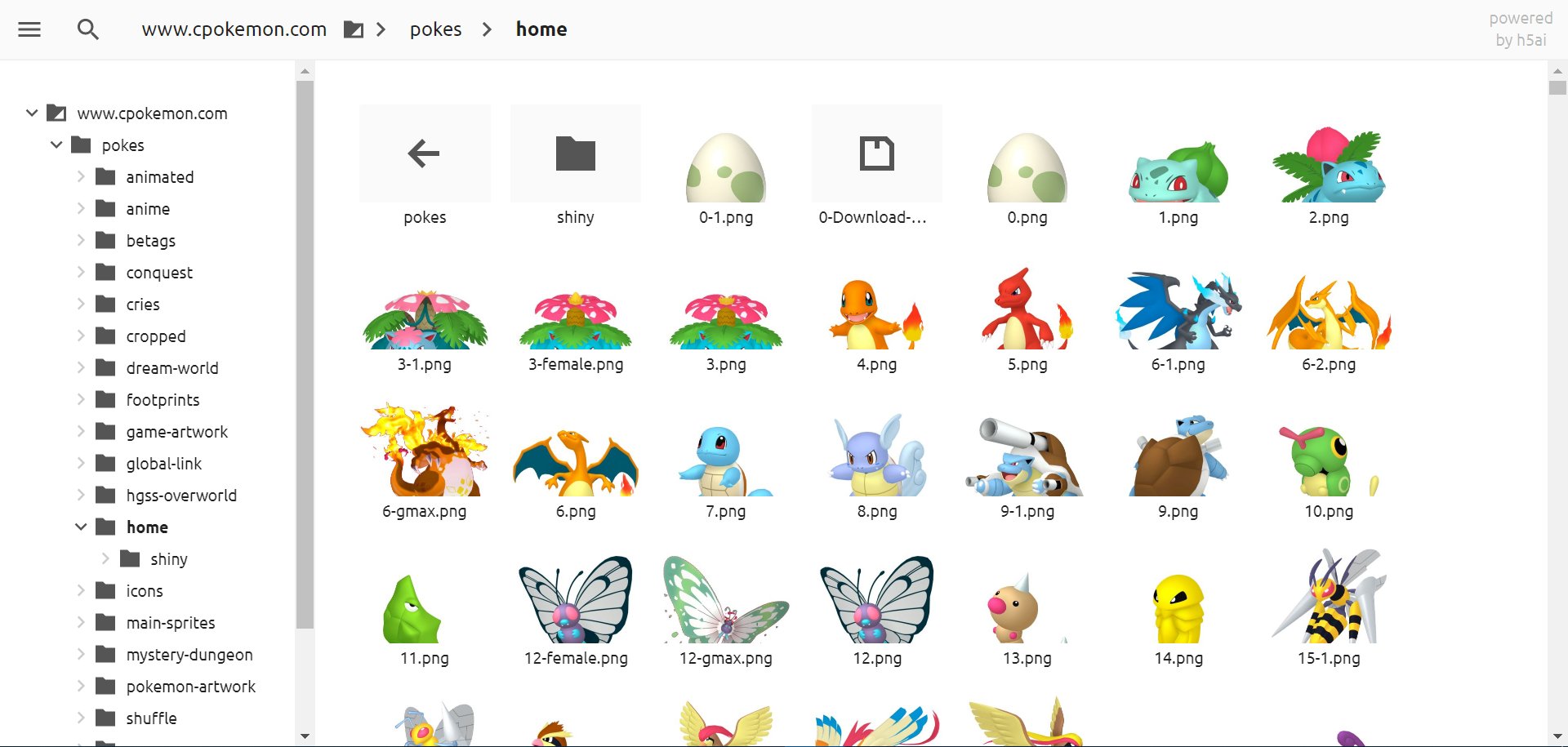Expand the animated folder in tree
The width and height of the screenshot is (1568, 747).
(x=81, y=176)
